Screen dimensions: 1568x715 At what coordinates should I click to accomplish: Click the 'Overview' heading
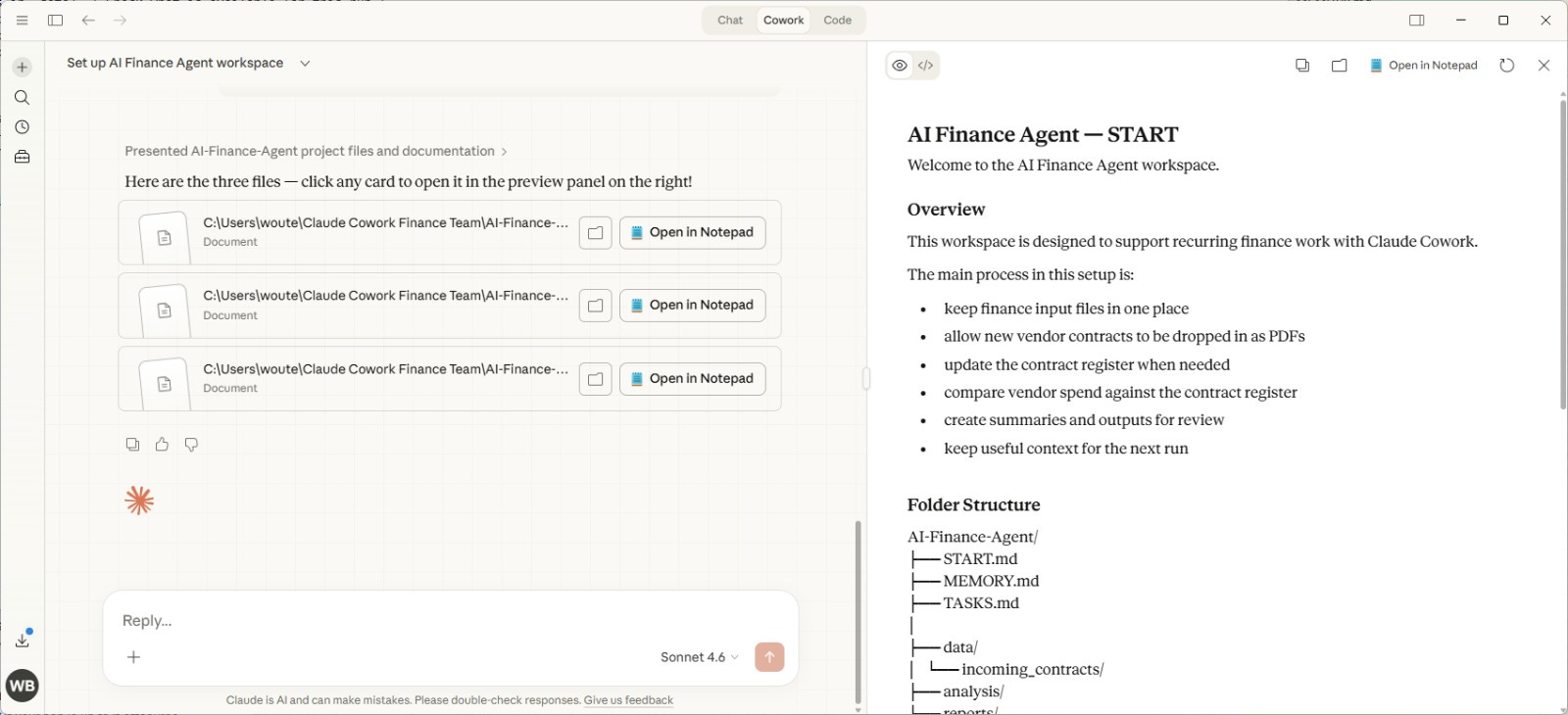coord(947,209)
